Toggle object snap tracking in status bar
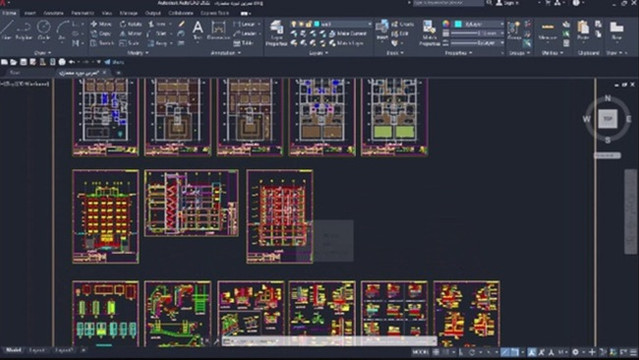Viewport: 639px width, 360px height. coord(505,352)
